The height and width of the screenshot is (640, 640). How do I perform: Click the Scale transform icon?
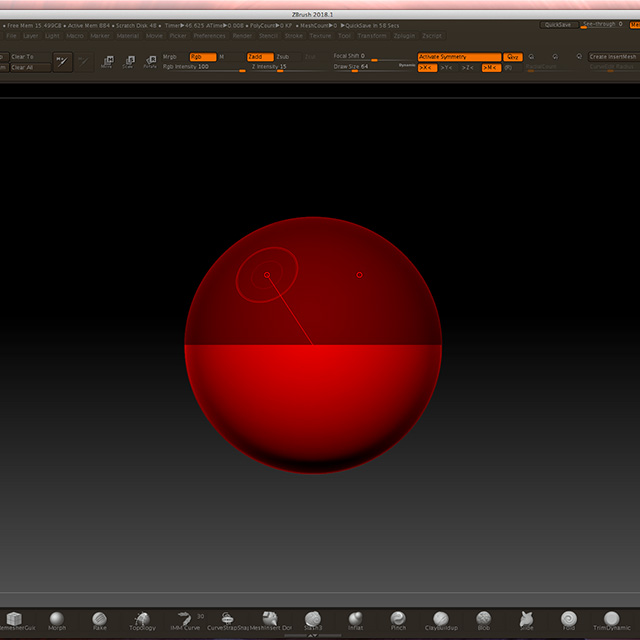click(x=129, y=62)
